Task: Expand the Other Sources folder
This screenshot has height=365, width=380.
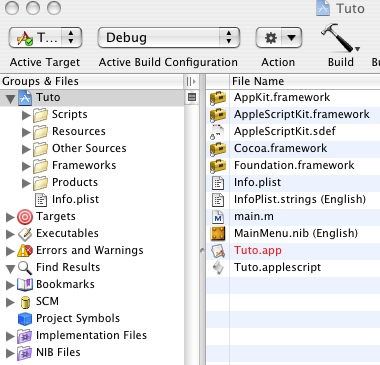Action: click(x=26, y=149)
